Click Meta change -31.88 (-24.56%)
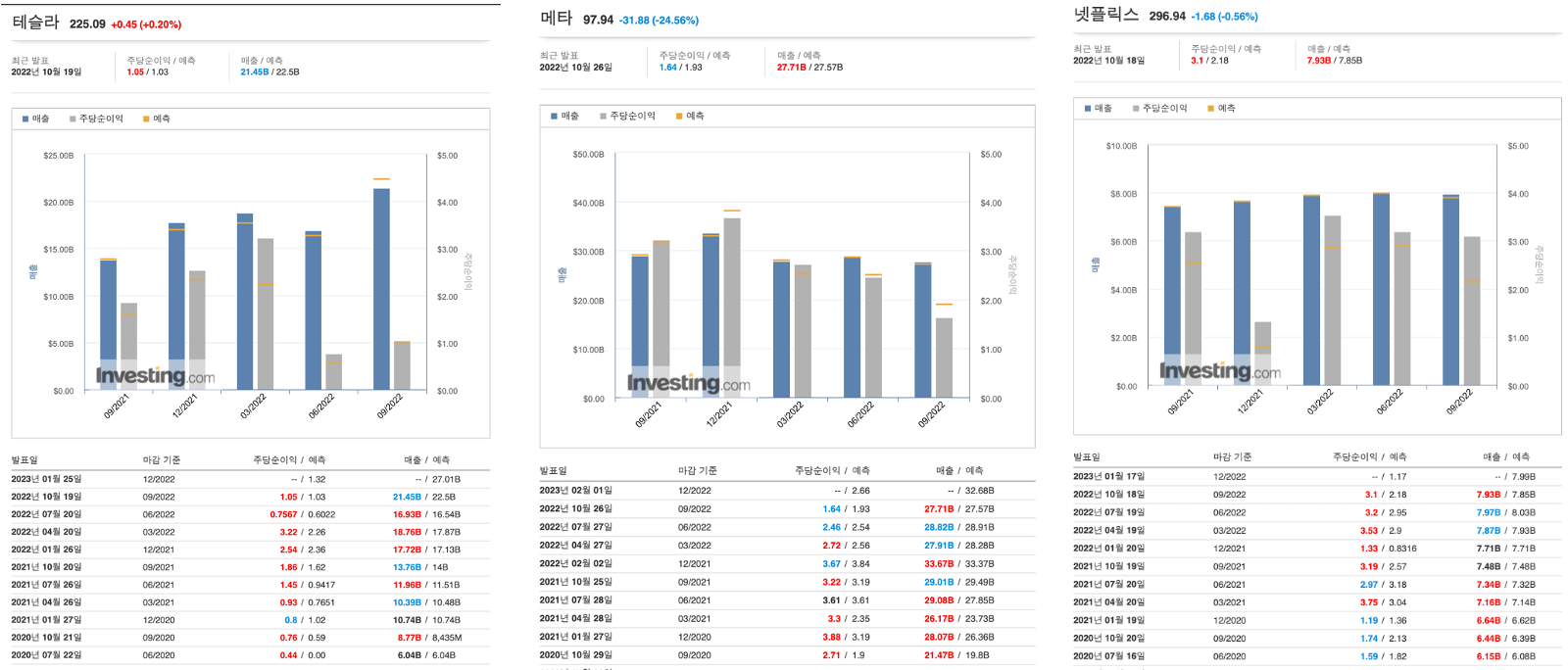Image resolution: width=1568 pixels, height=670 pixels. (x=659, y=20)
